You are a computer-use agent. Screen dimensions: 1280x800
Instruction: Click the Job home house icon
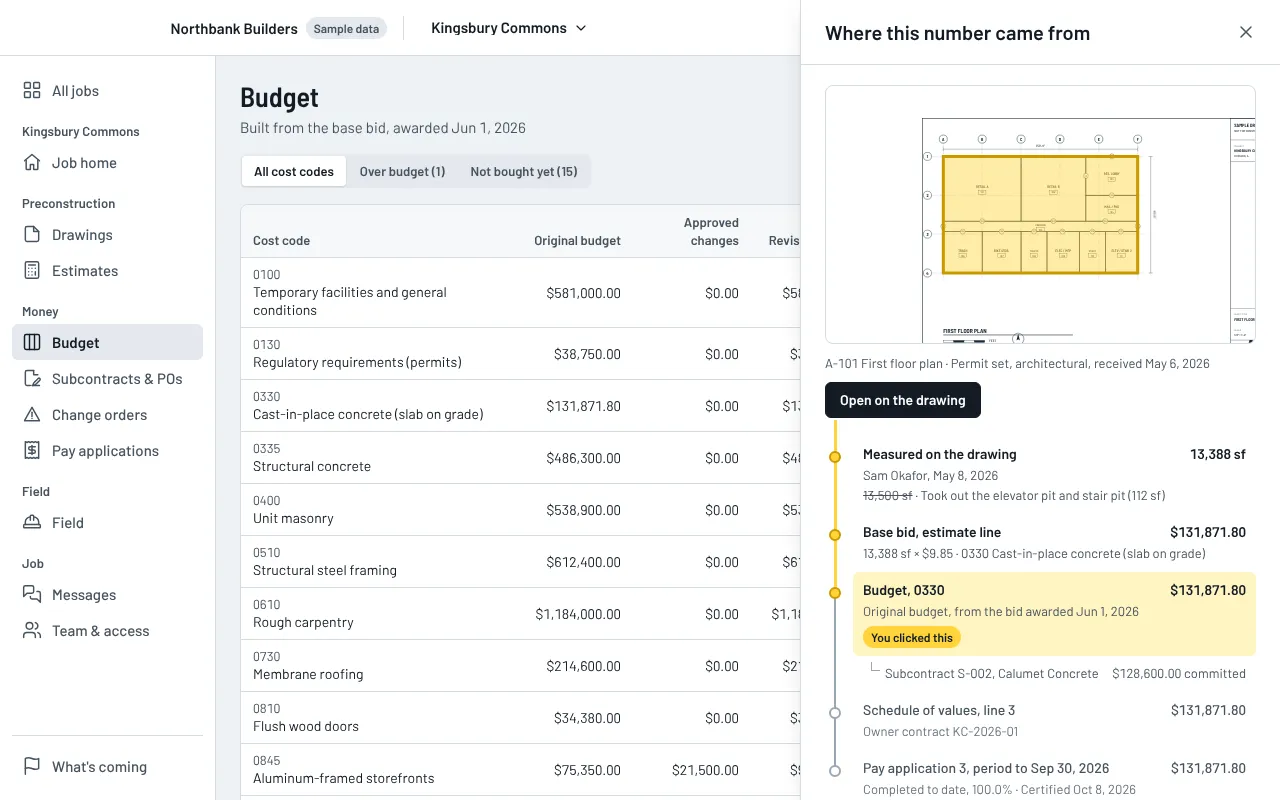32,163
